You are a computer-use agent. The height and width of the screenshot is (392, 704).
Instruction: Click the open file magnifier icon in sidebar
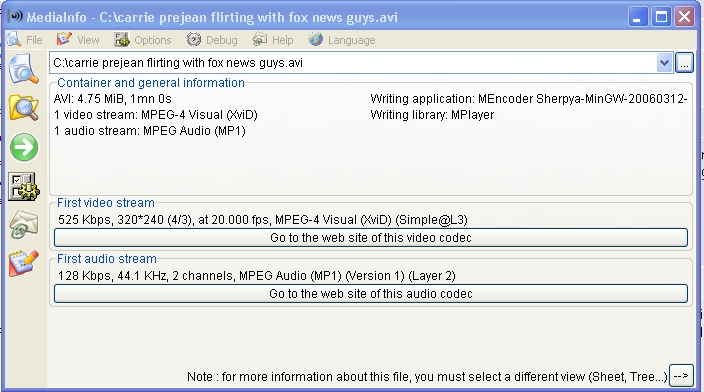coord(23,68)
